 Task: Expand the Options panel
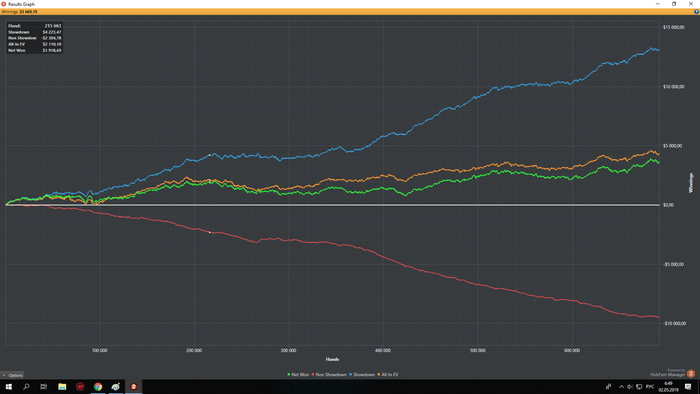point(12,375)
